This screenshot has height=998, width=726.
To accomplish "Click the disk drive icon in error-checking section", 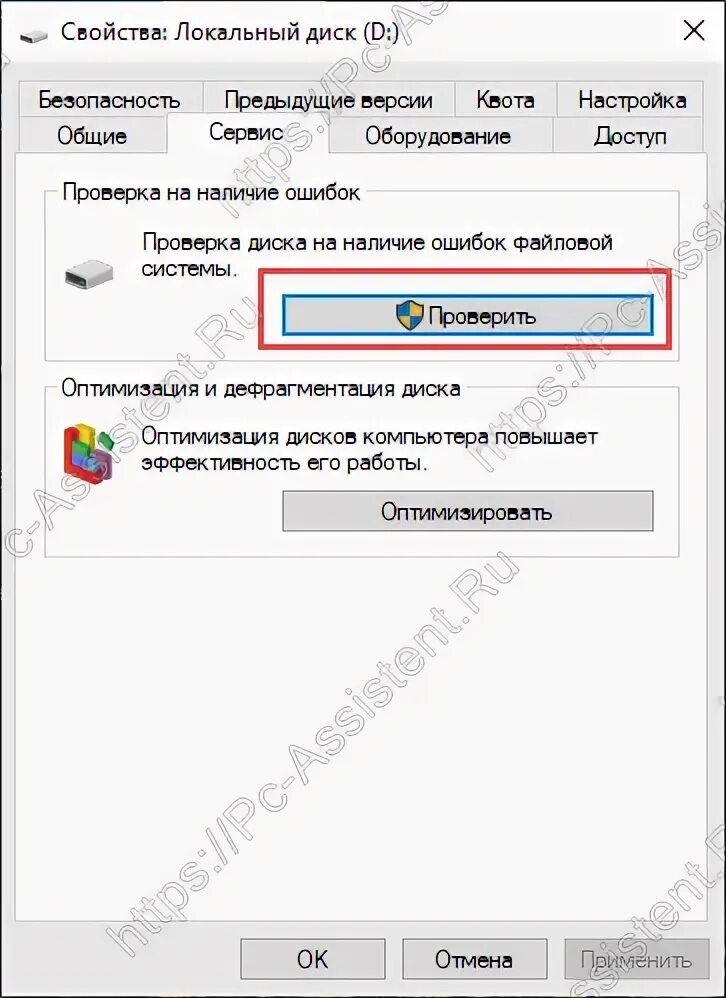I will (88, 274).
